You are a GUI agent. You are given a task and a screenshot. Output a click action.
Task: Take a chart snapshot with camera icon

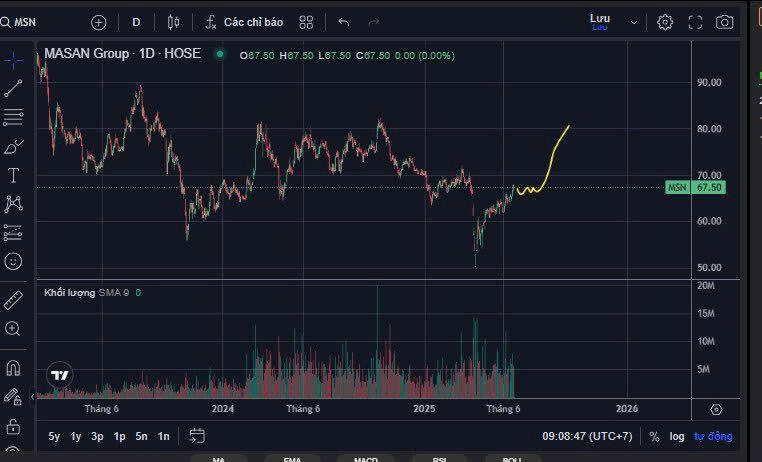pos(725,22)
